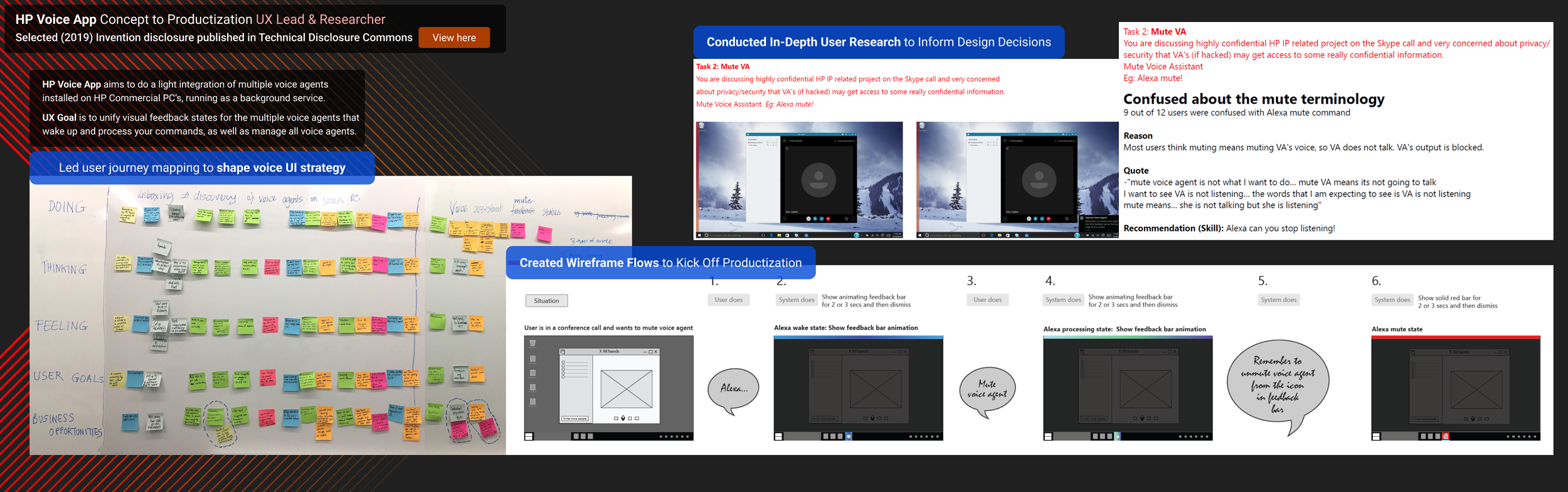Click the 'Recommendation (Skill):' line
The image size is (1568, 492).
pyautogui.click(x=1229, y=228)
